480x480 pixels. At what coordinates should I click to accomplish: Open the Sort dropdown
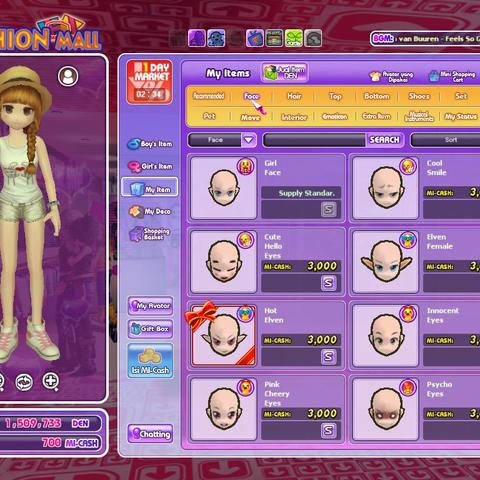(446, 140)
